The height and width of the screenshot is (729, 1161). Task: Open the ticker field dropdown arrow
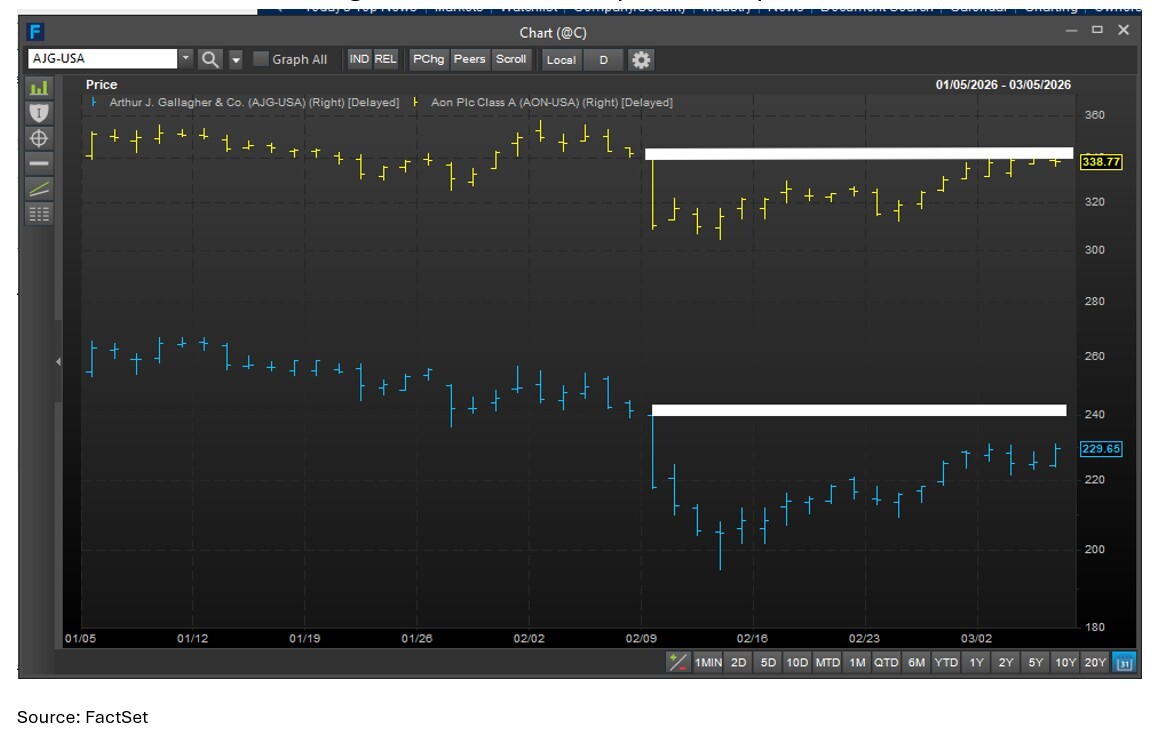(184, 58)
